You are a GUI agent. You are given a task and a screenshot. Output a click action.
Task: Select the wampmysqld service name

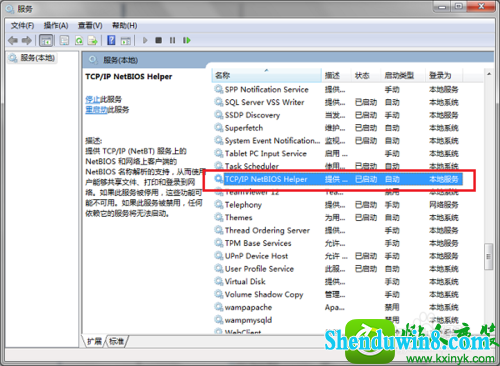(248, 320)
